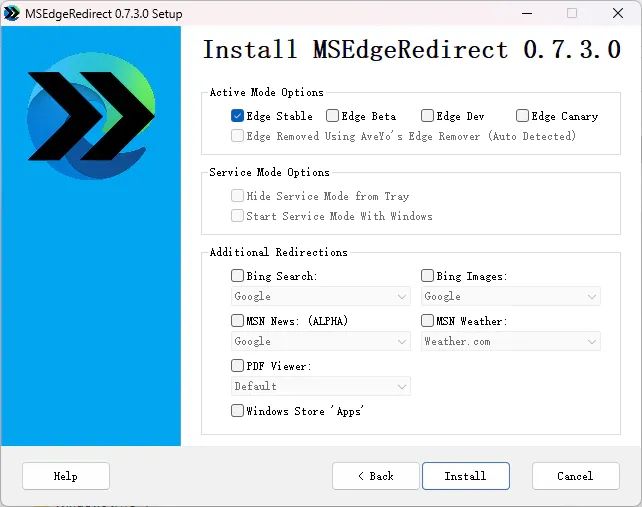The image size is (642, 507).
Task: Click the Cancel button
Action: click(x=575, y=476)
